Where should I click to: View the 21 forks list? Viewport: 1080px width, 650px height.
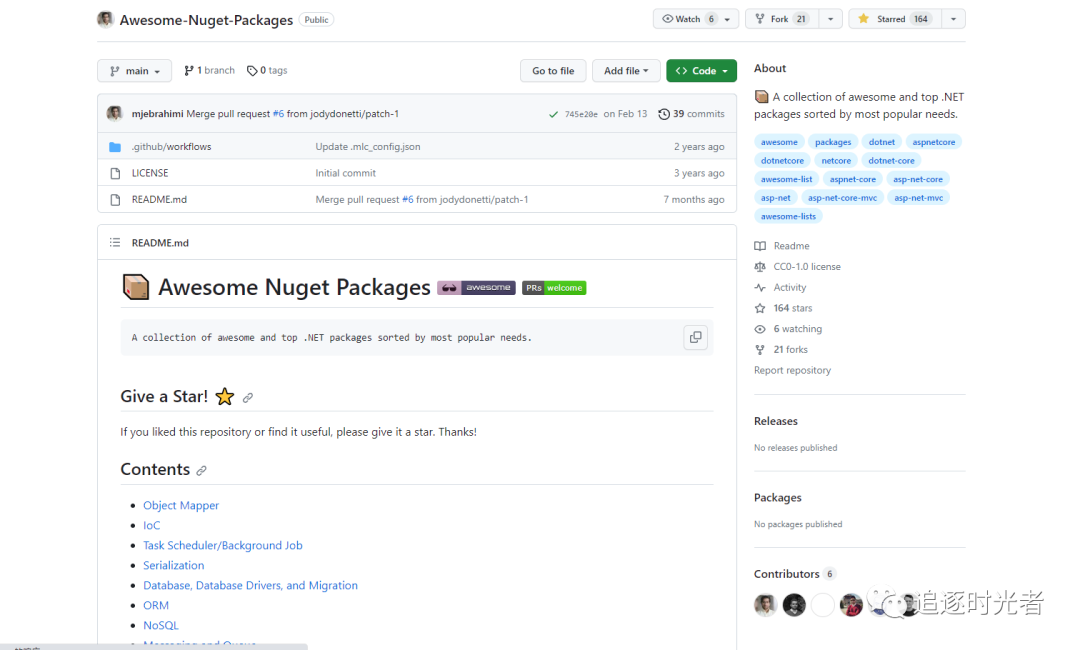tap(781, 349)
